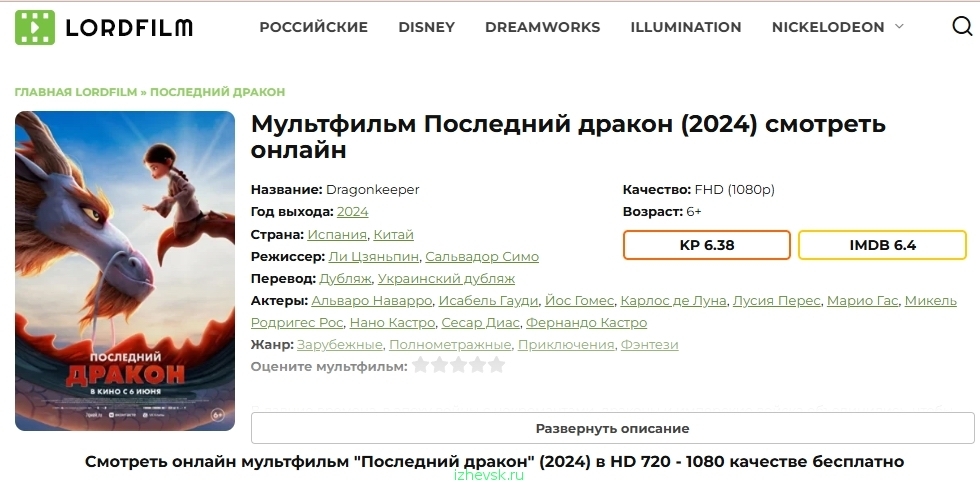Open the РОССИЙСКИЕ menu item
Screen dimensions: 980x482
point(314,27)
